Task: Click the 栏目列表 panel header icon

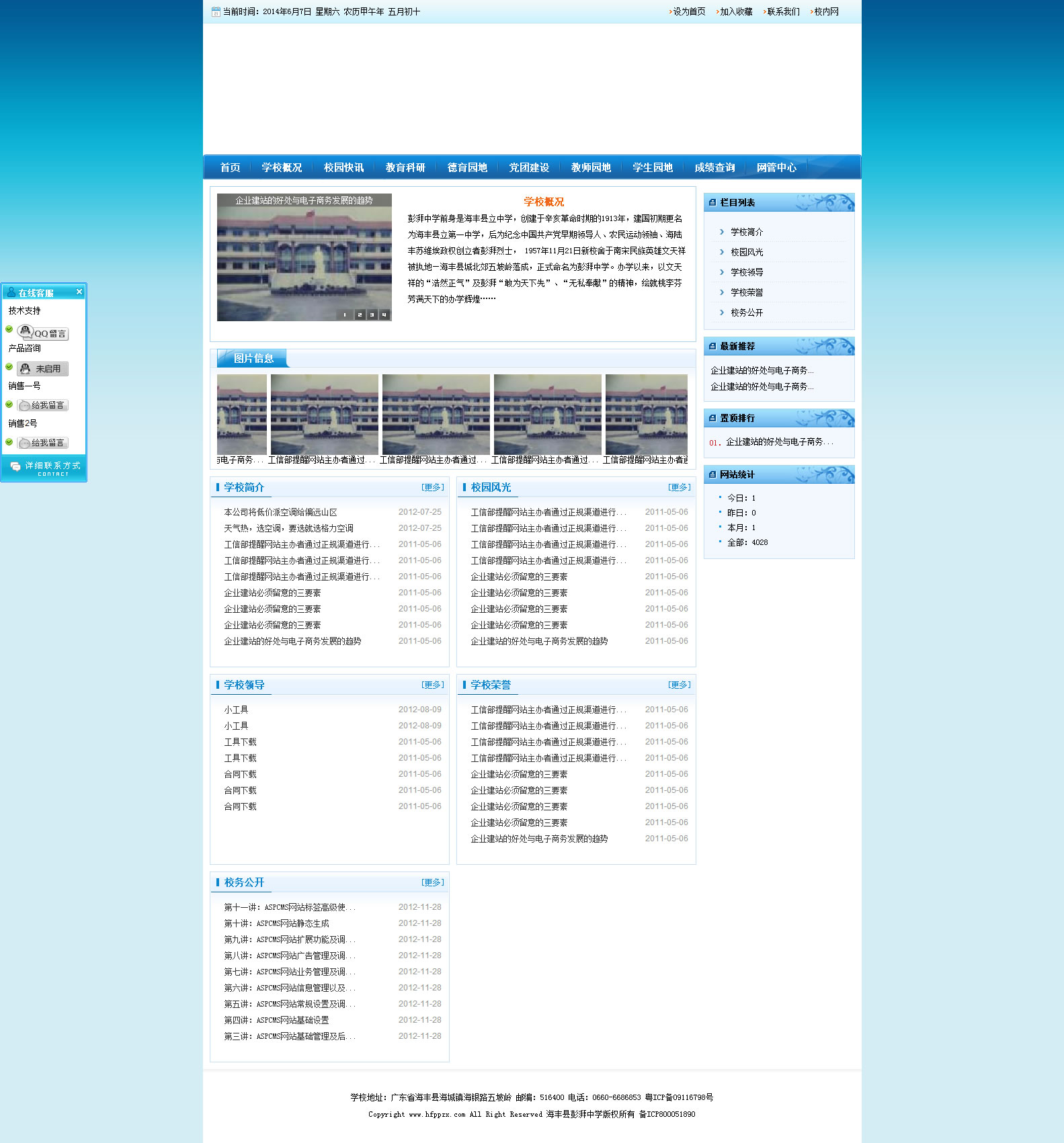Action: pyautogui.click(x=712, y=203)
